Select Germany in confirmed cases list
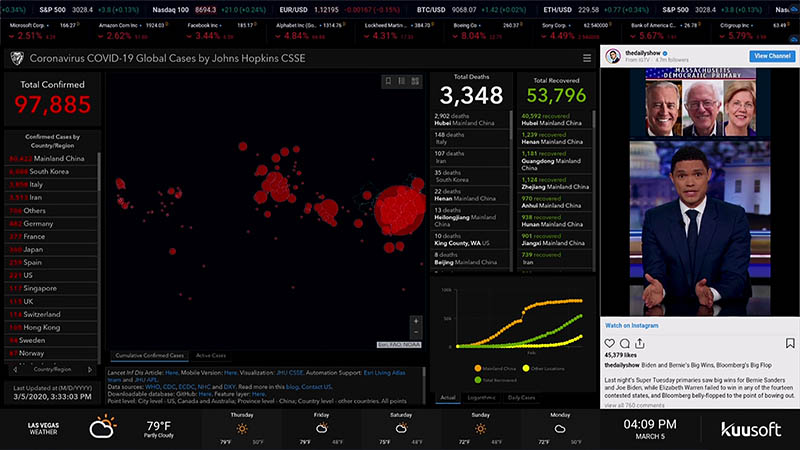The image size is (800, 450). 51,223
